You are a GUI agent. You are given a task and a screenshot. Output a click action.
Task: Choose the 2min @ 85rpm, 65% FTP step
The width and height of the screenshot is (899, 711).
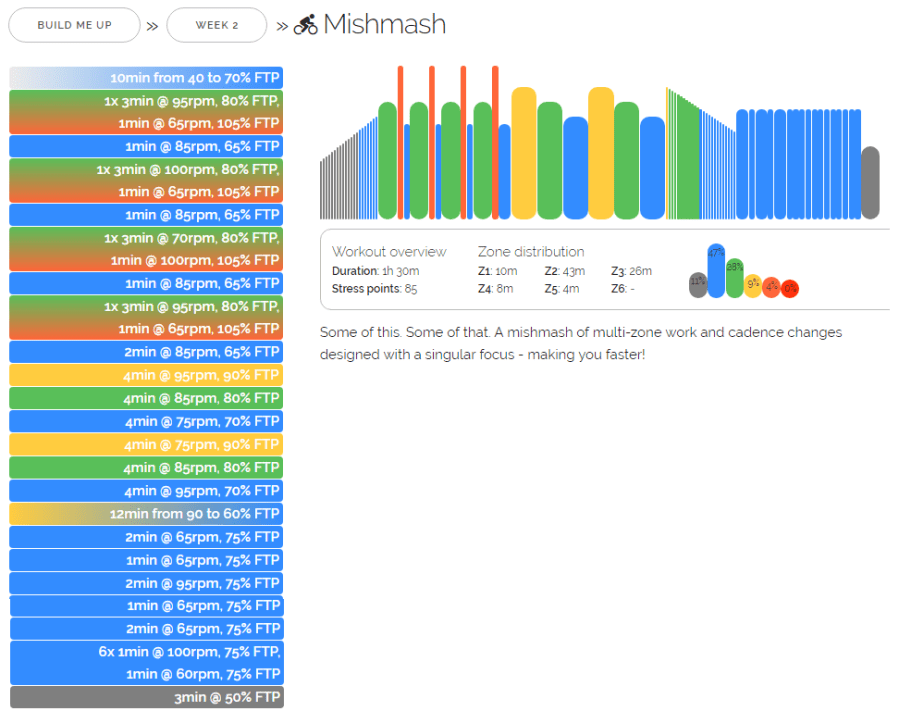(146, 352)
